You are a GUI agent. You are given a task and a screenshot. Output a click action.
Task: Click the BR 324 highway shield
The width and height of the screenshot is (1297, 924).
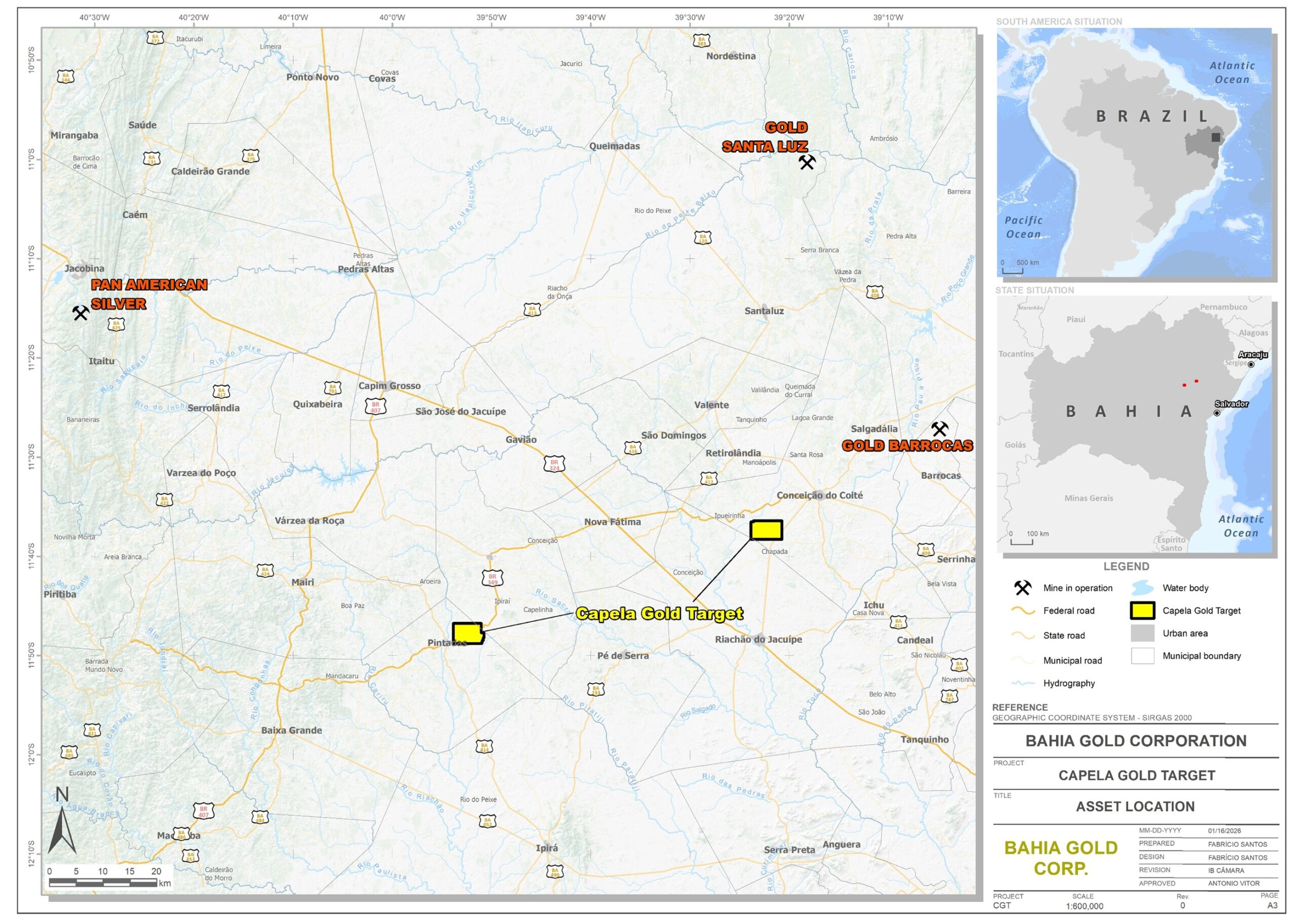[x=554, y=464]
